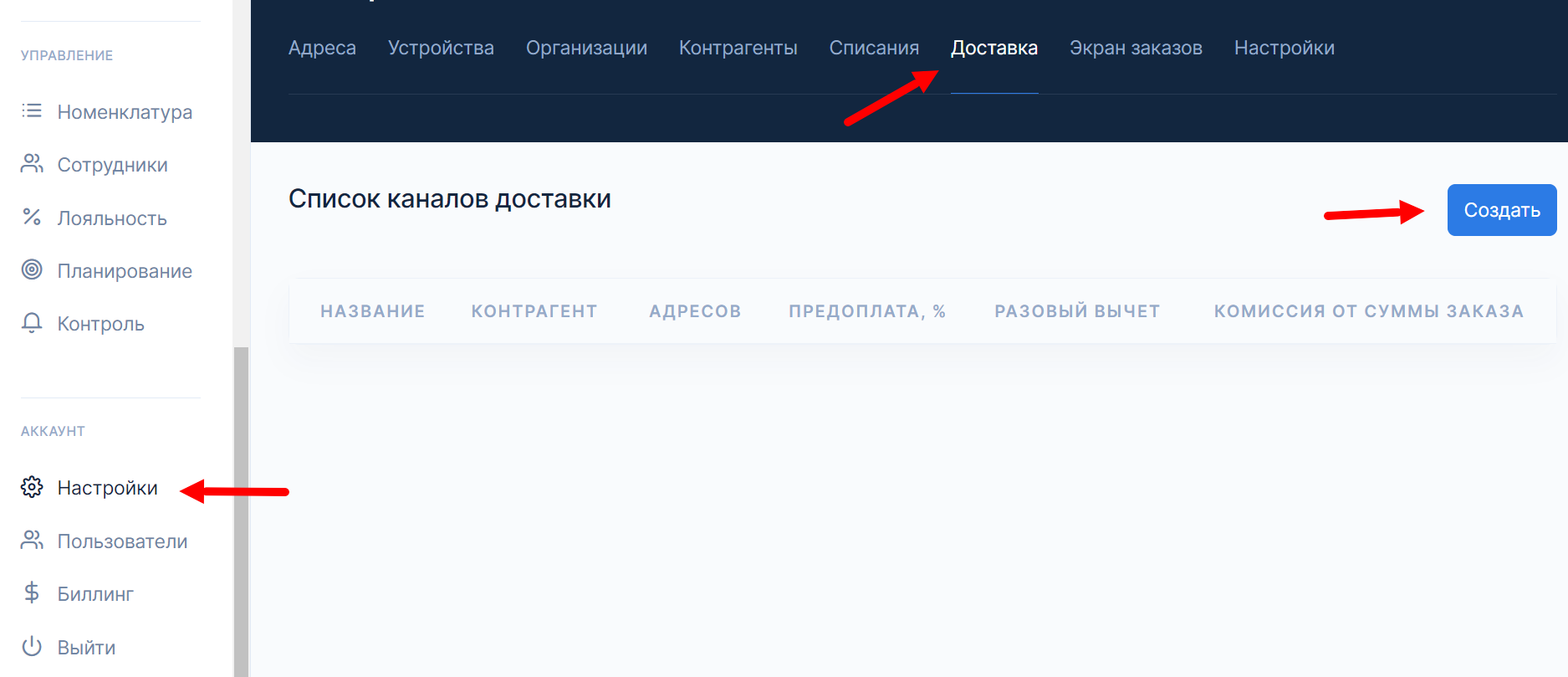Open Биллинг page
Screen dimensions: 1568x677
95,594
